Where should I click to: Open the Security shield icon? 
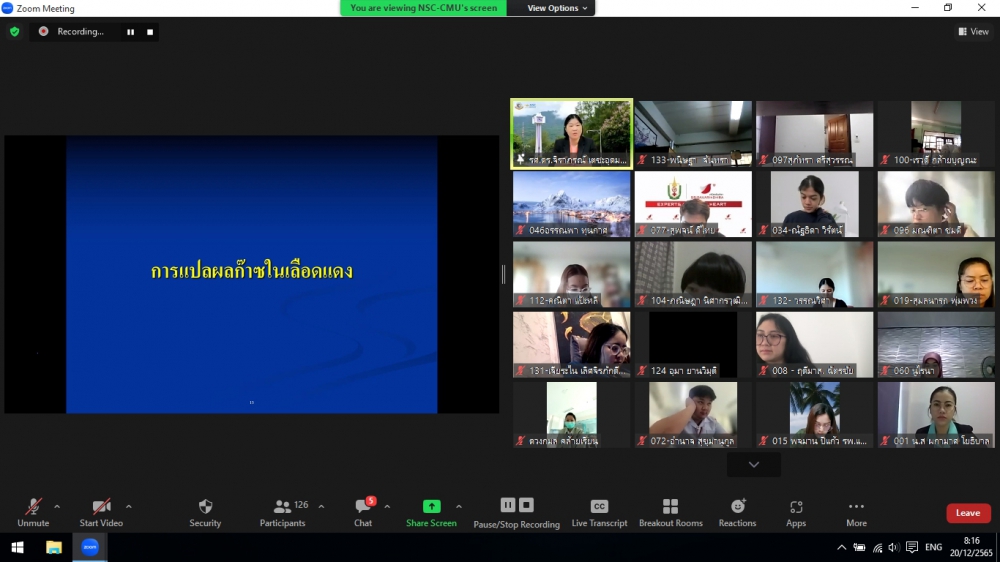[x=205, y=507]
